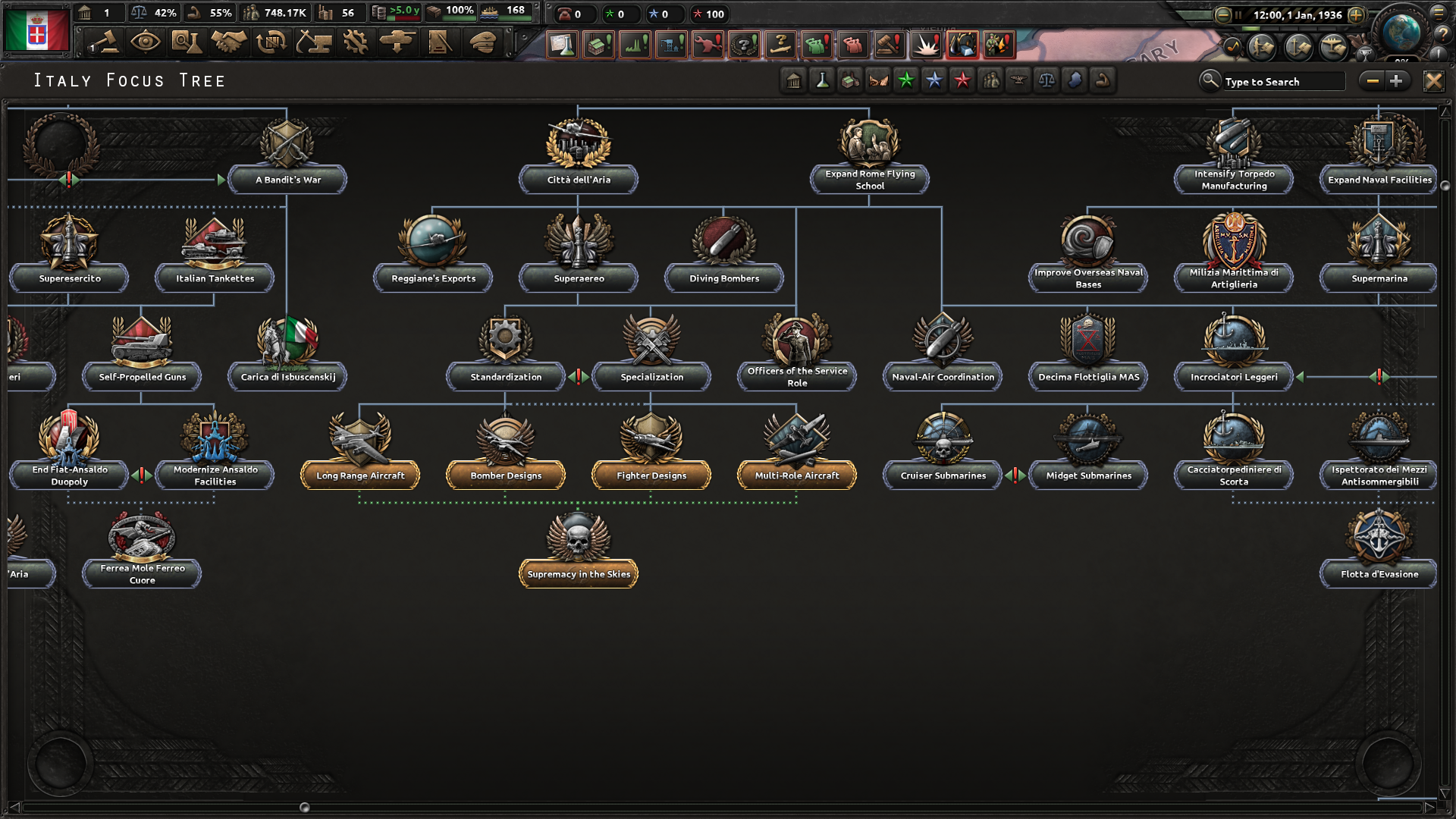The width and height of the screenshot is (1456, 819).
Task: Open the Research tab flask icon
Action: [186, 42]
